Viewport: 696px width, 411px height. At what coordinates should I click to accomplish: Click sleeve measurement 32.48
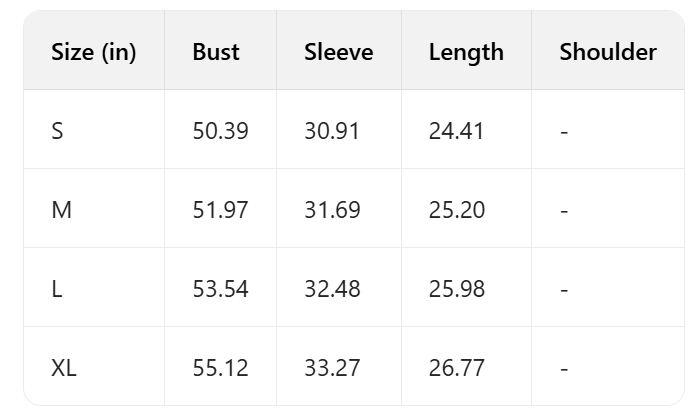(x=333, y=289)
